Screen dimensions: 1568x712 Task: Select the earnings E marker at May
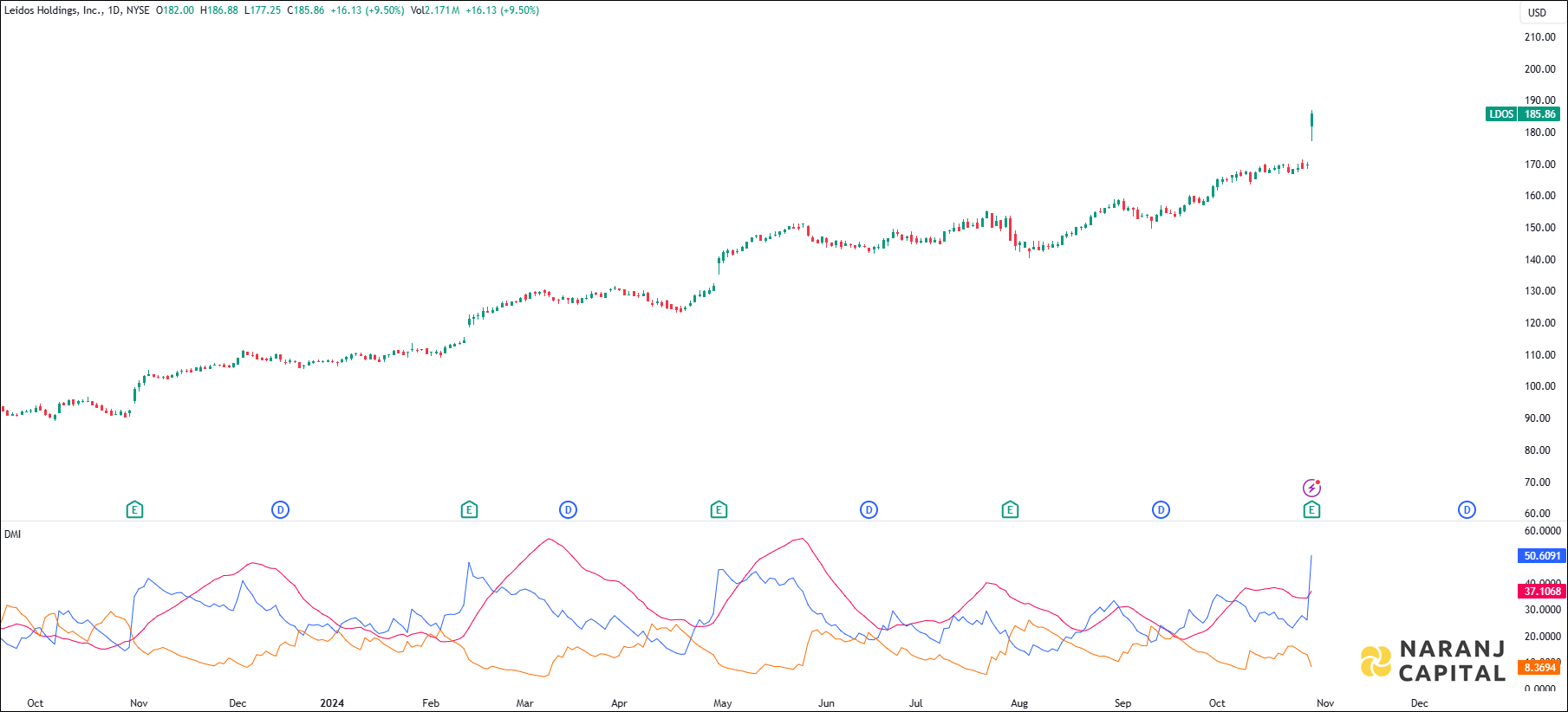(x=719, y=510)
